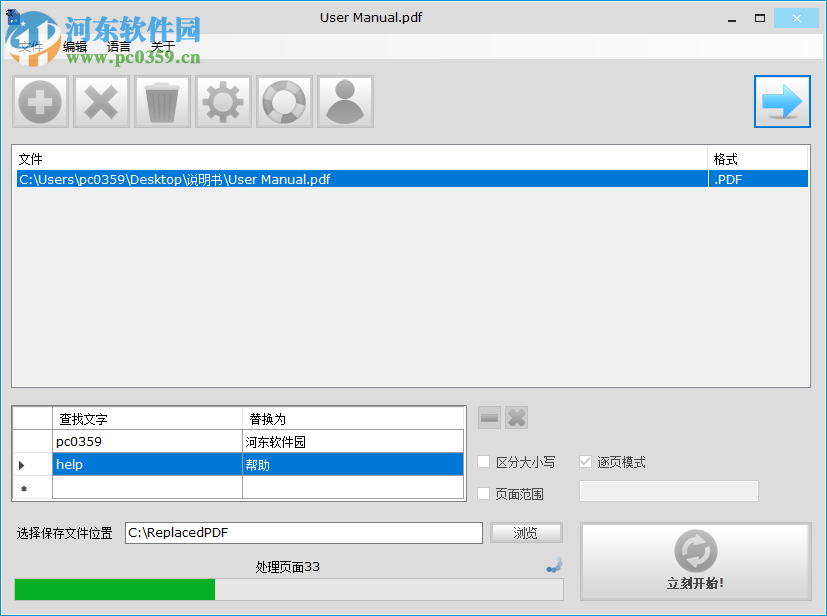
Task: Click the refresh circle toolbar icon
Action: tap(284, 101)
